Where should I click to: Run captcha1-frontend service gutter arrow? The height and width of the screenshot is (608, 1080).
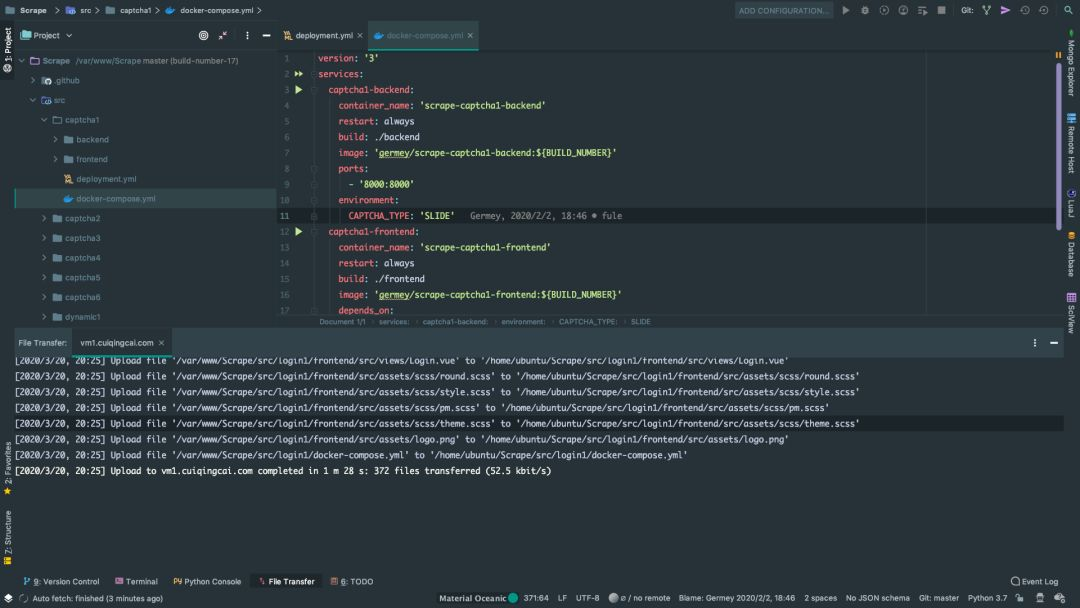point(298,231)
